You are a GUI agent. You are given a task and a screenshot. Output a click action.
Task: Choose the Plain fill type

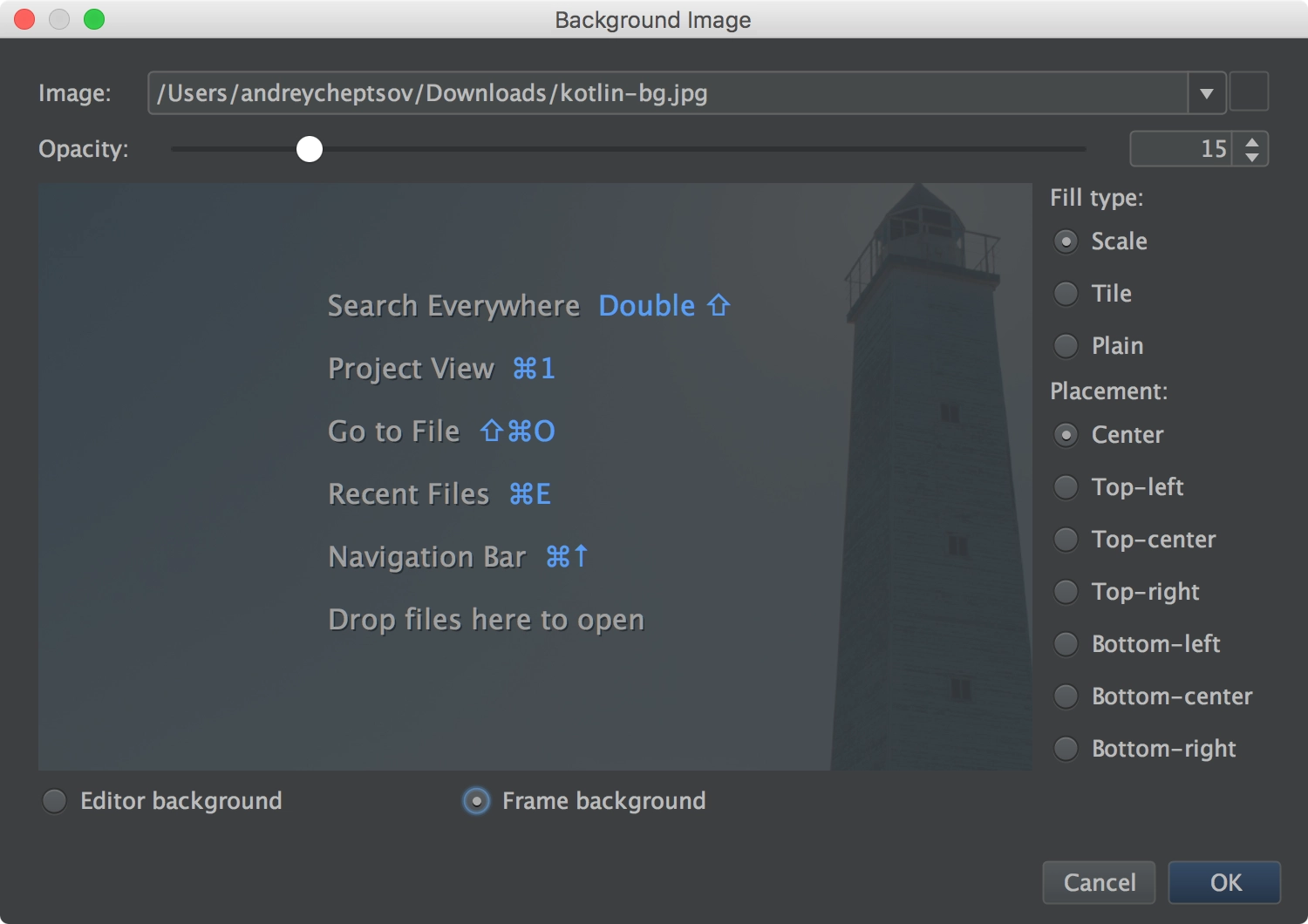[x=1099, y=346]
